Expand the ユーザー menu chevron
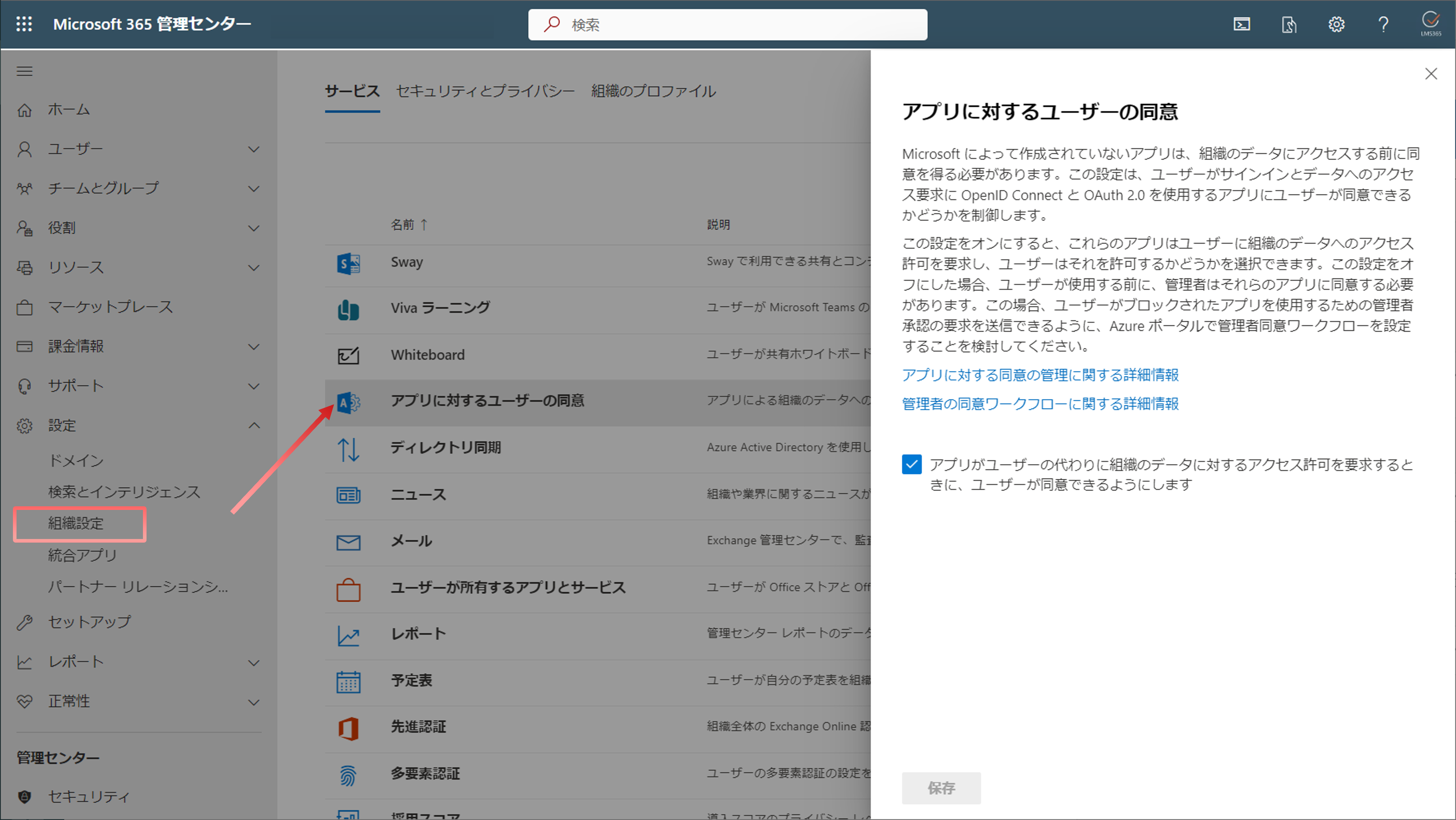Viewport: 1456px width, 820px height. 254,149
